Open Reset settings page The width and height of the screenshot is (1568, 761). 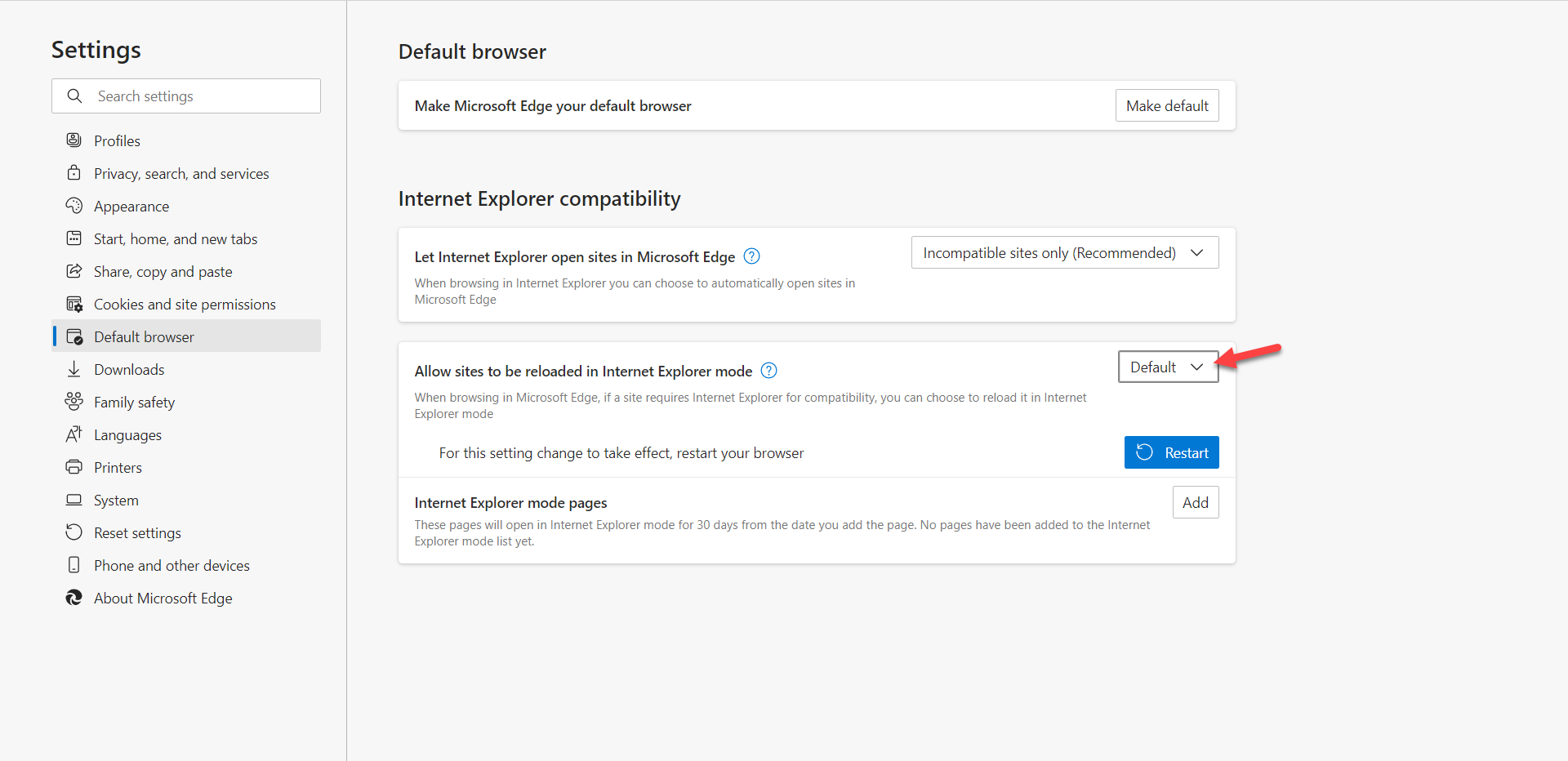137,533
